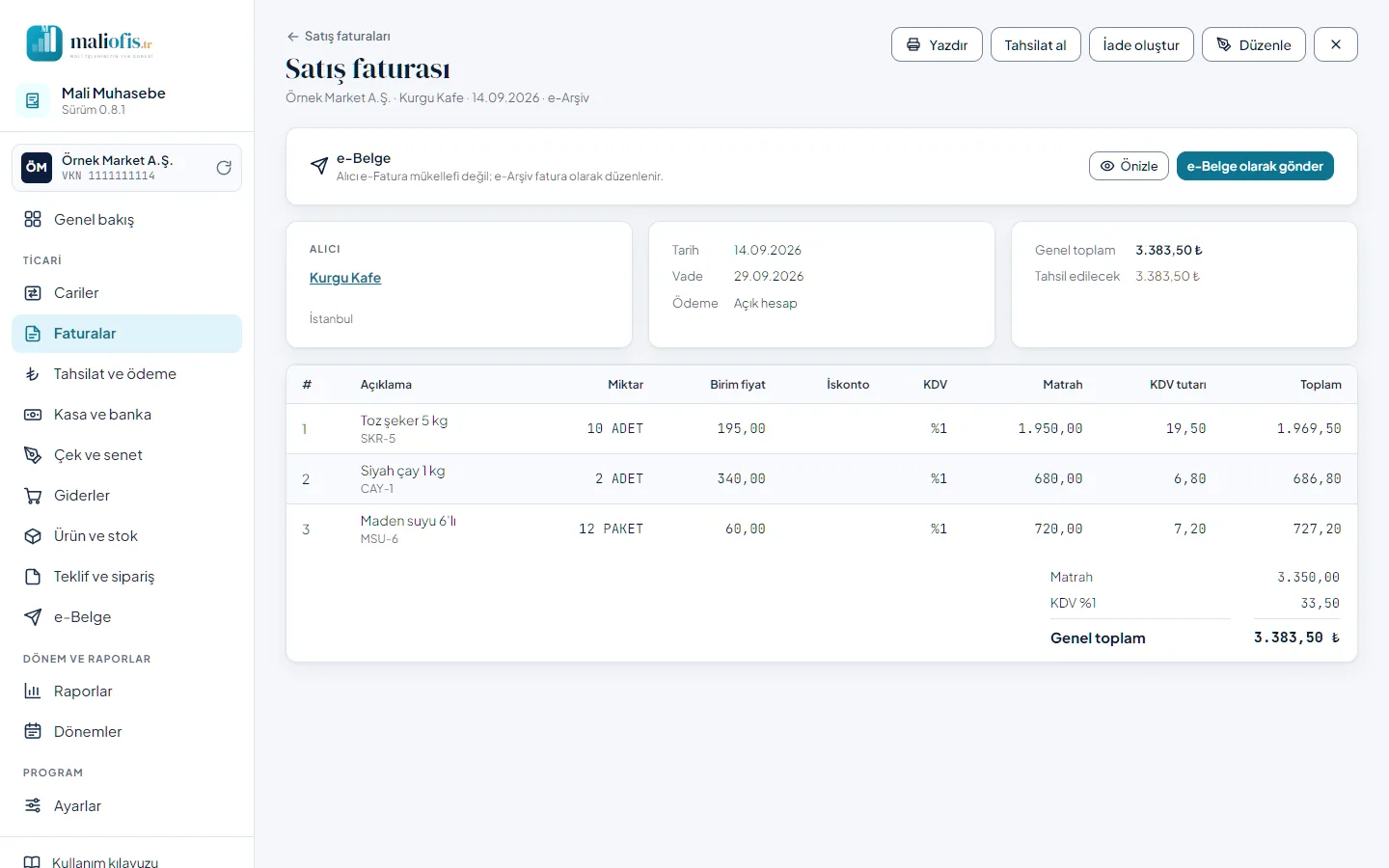Viewport: 1389px width, 868px height.
Task: Close the invoice with the X button
Action: click(1336, 44)
